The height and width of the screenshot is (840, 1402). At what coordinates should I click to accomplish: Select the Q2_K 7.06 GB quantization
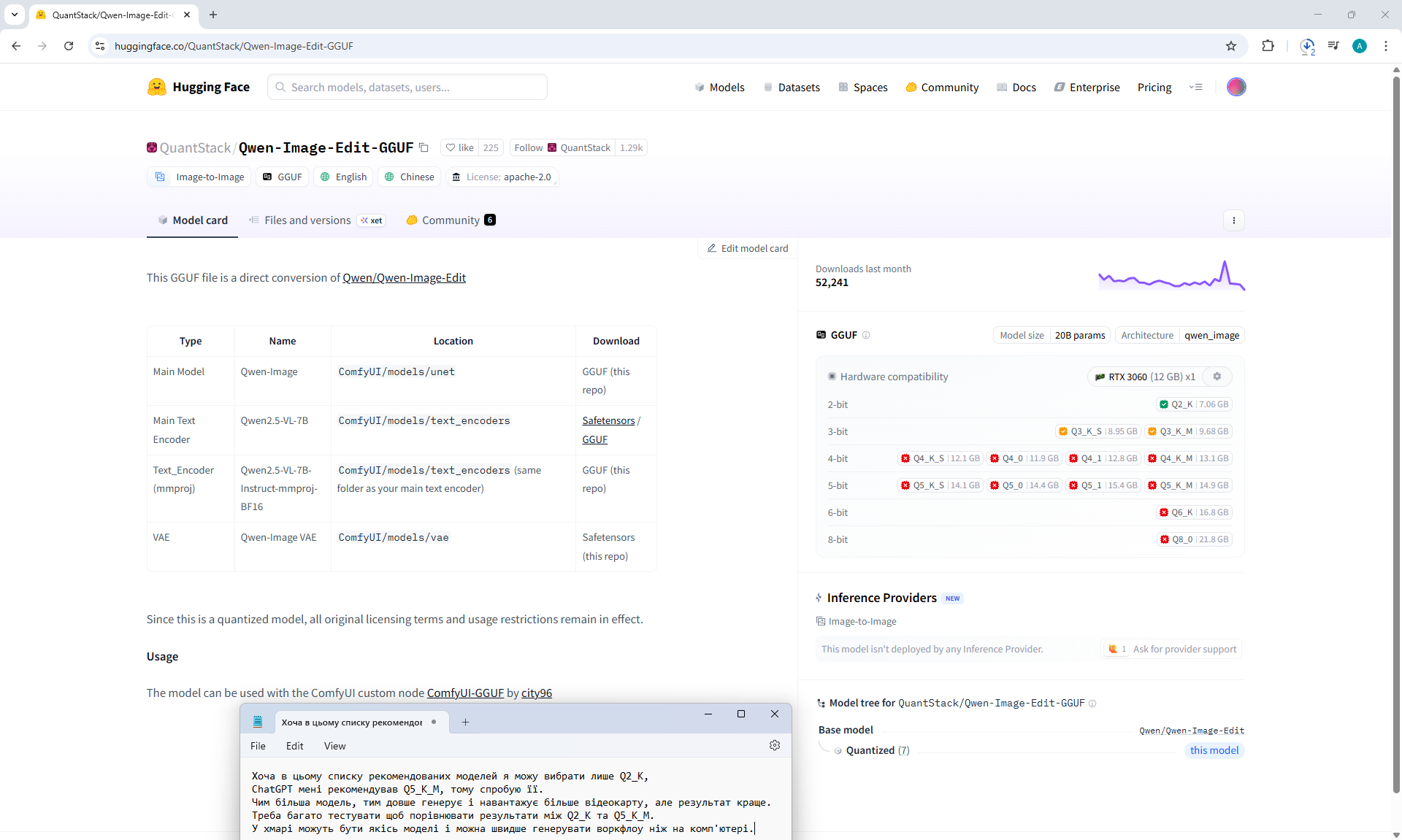click(x=1194, y=404)
